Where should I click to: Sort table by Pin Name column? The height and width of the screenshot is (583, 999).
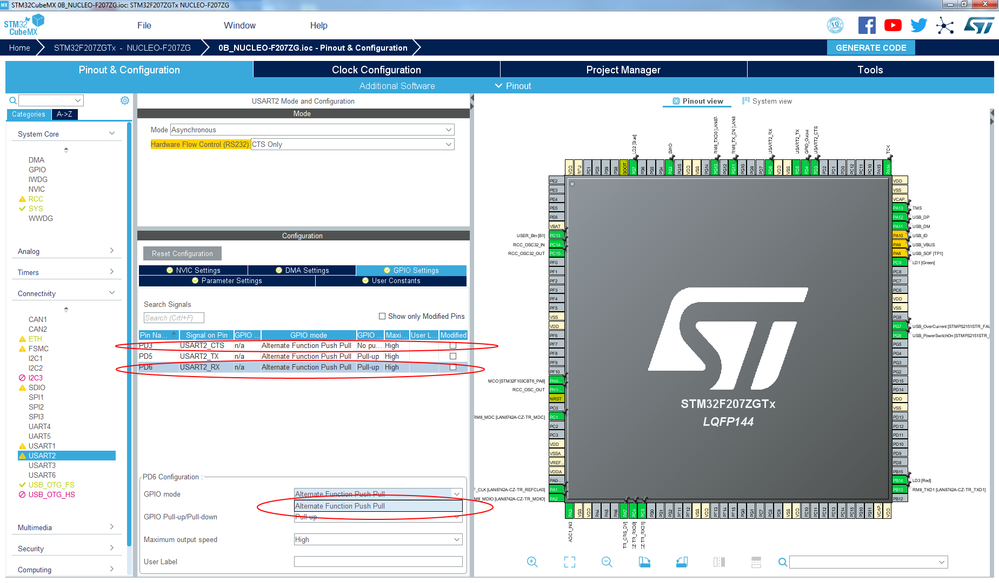click(159, 335)
